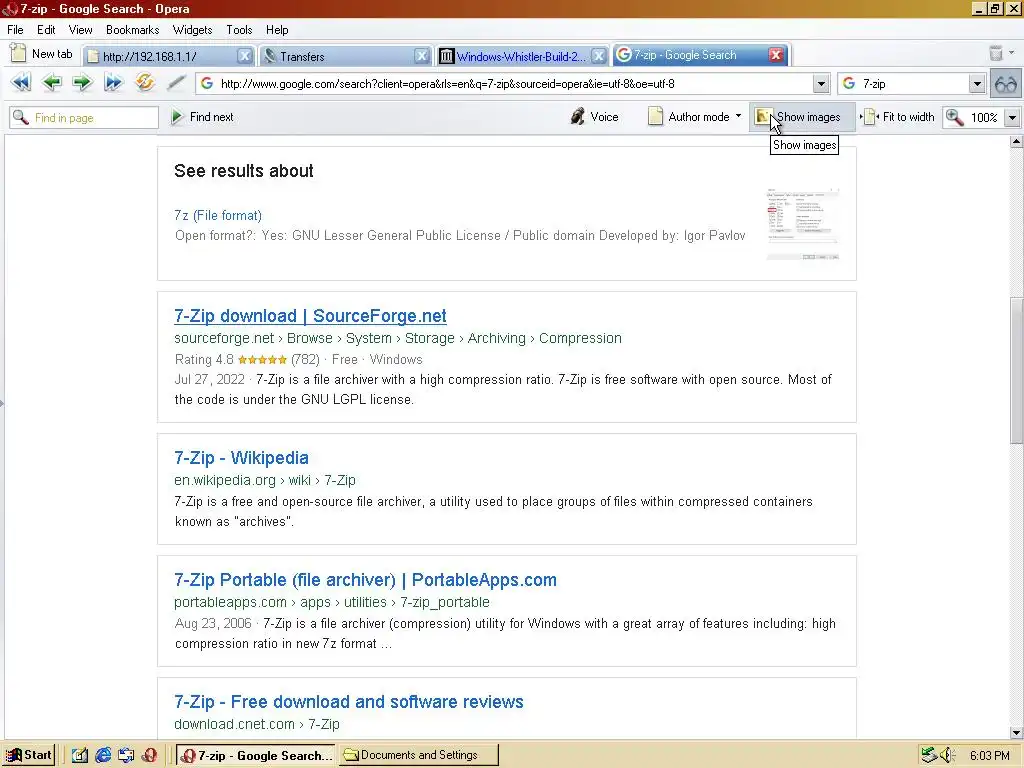Go back with the green Back arrow
The width and height of the screenshot is (1024, 768).
(52, 83)
